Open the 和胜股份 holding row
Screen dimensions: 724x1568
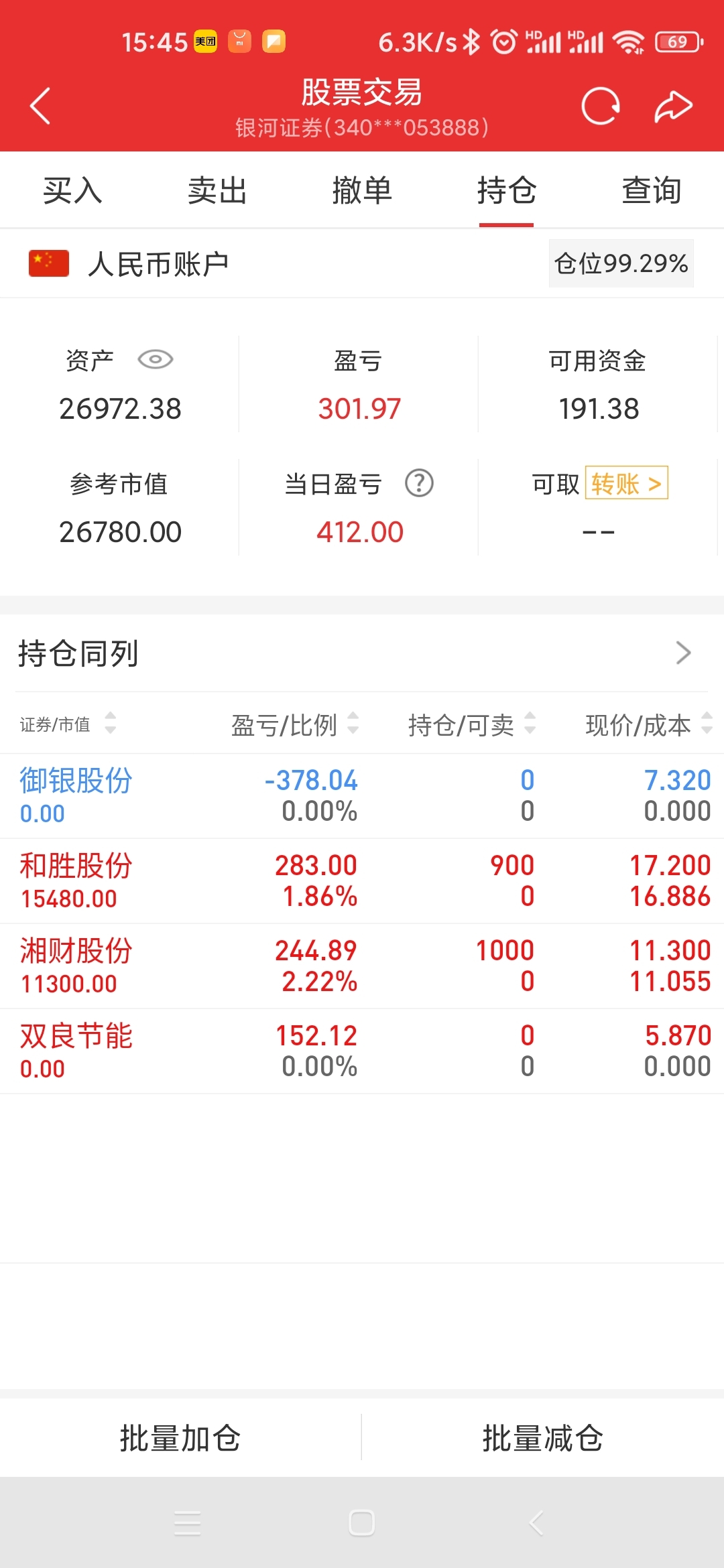click(362, 880)
